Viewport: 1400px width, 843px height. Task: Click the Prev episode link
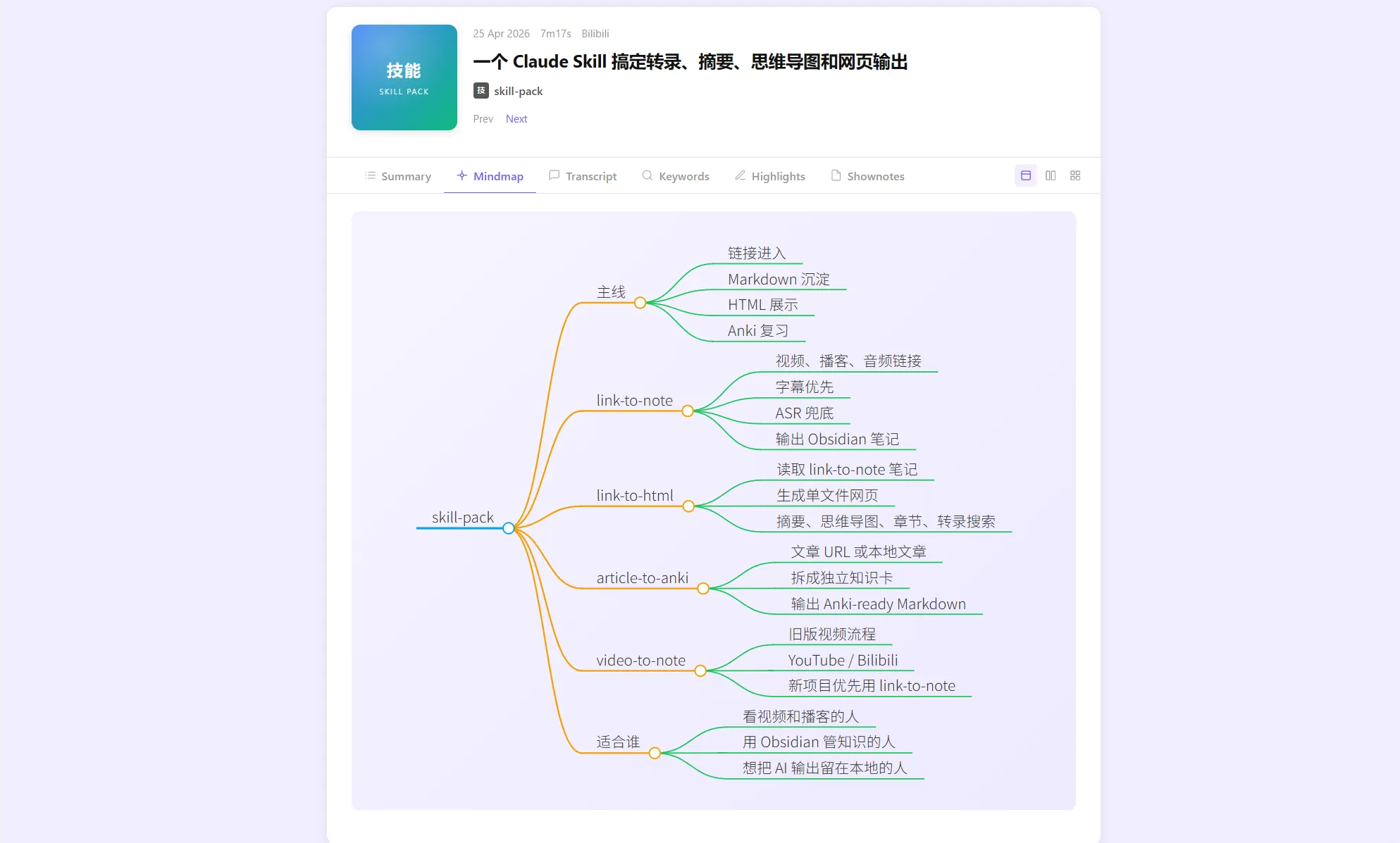click(x=483, y=119)
